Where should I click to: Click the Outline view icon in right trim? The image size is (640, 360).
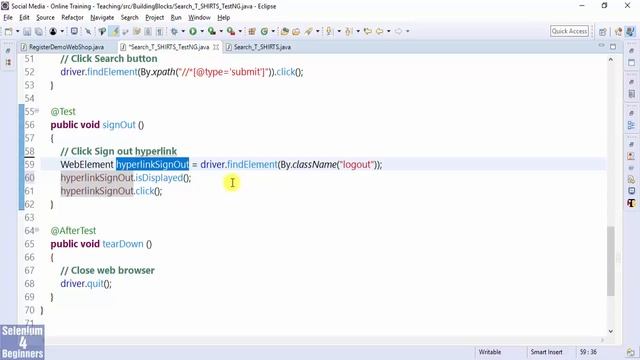[x=631, y=125]
